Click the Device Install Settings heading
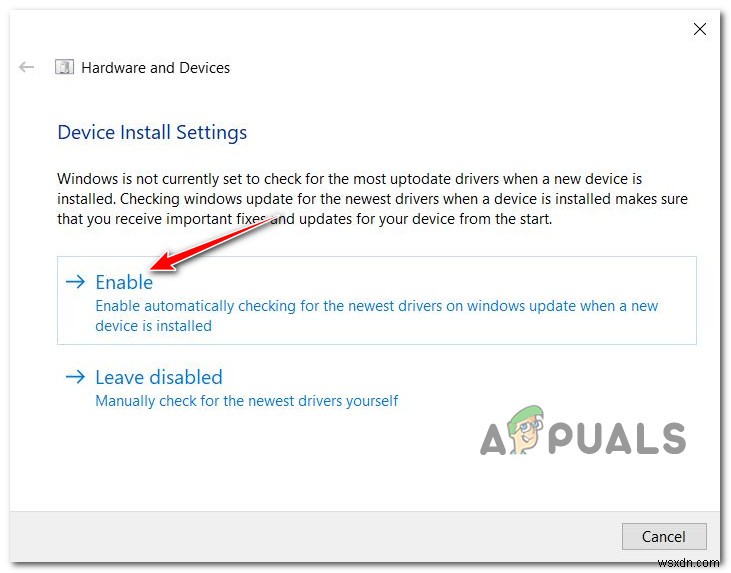Viewport: 731px width, 573px height. point(152,132)
